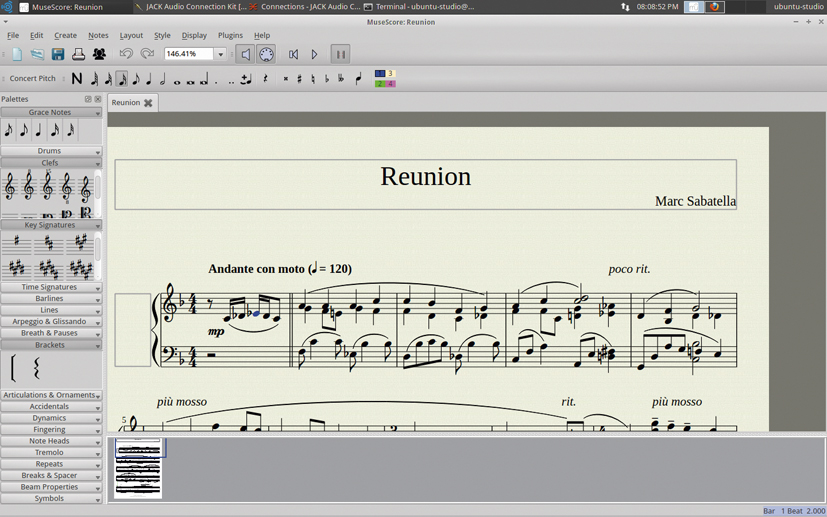827x517 pixels.
Task: Select the whole note duration
Action: click(176, 79)
